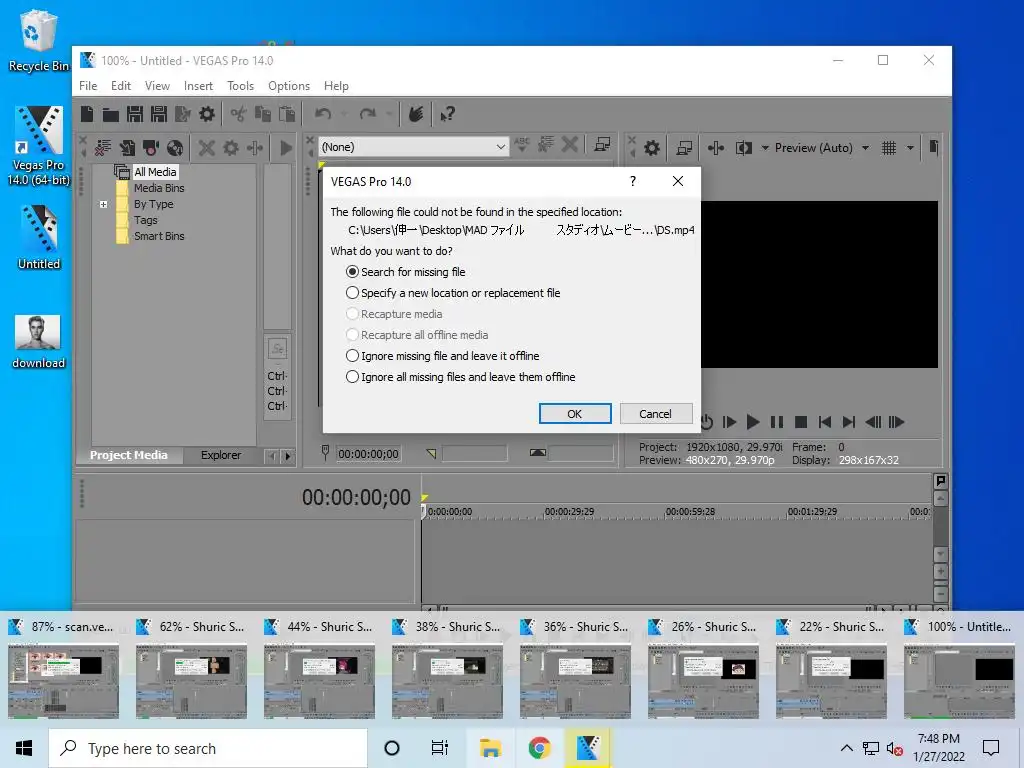
Task: Click the Vegas Pro 14.0 desktop shortcut
Action: (39, 145)
